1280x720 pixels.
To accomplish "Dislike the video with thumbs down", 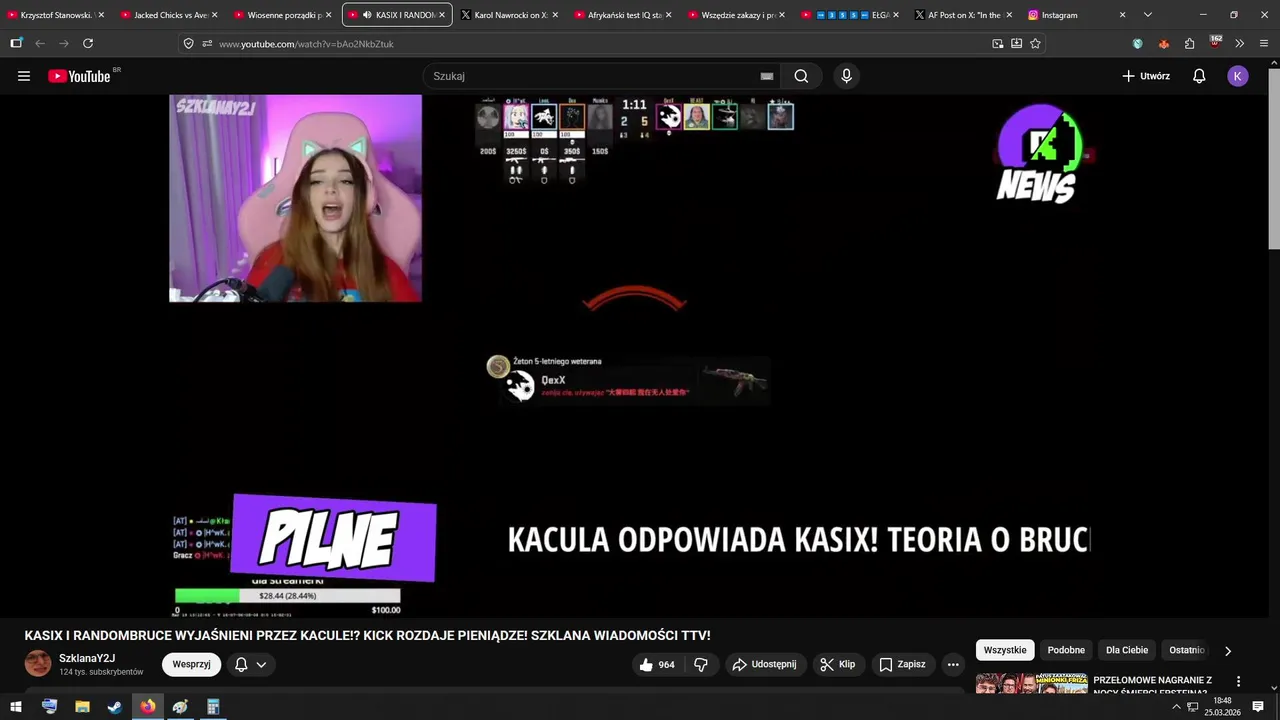I will coord(701,664).
